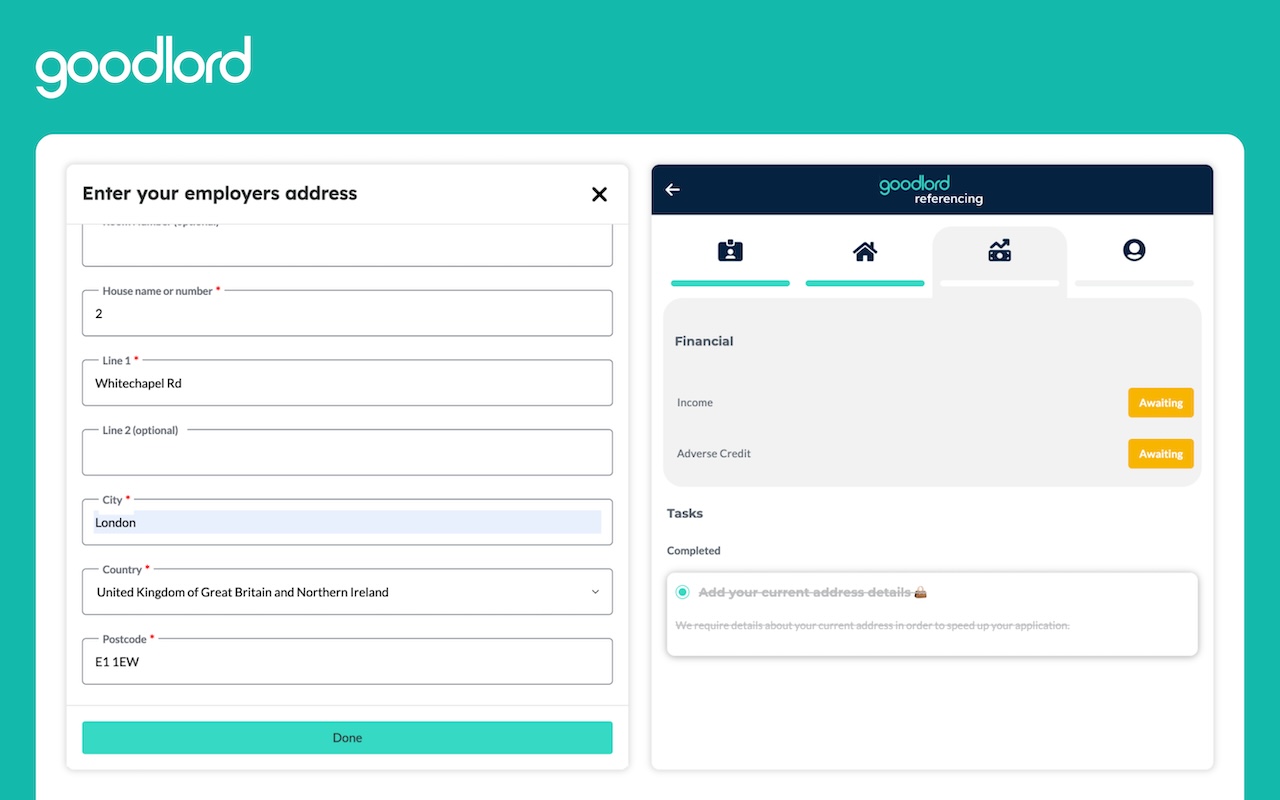The height and width of the screenshot is (800, 1280).
Task: Click the 'Income' row label
Action: pyautogui.click(x=695, y=403)
